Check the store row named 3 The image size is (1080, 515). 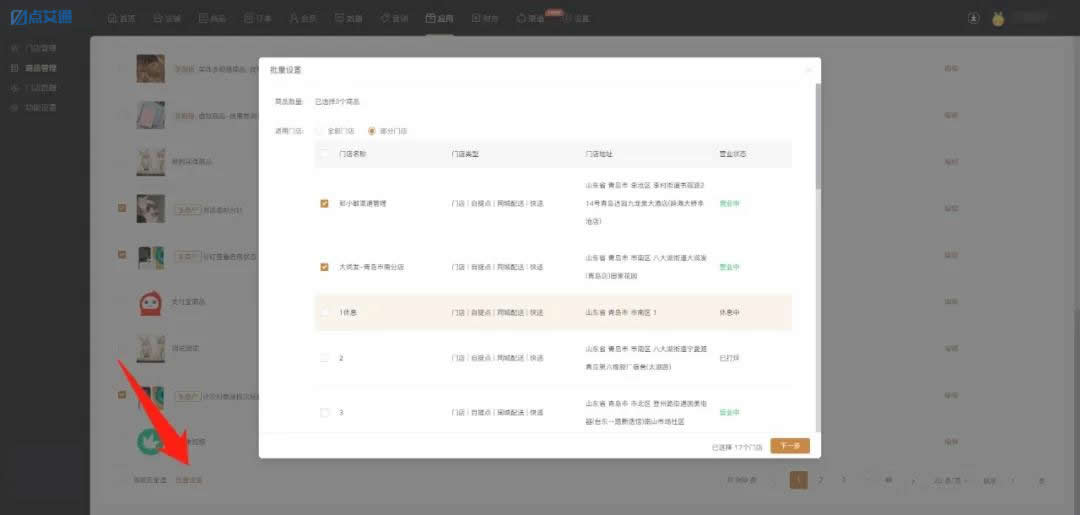point(324,412)
